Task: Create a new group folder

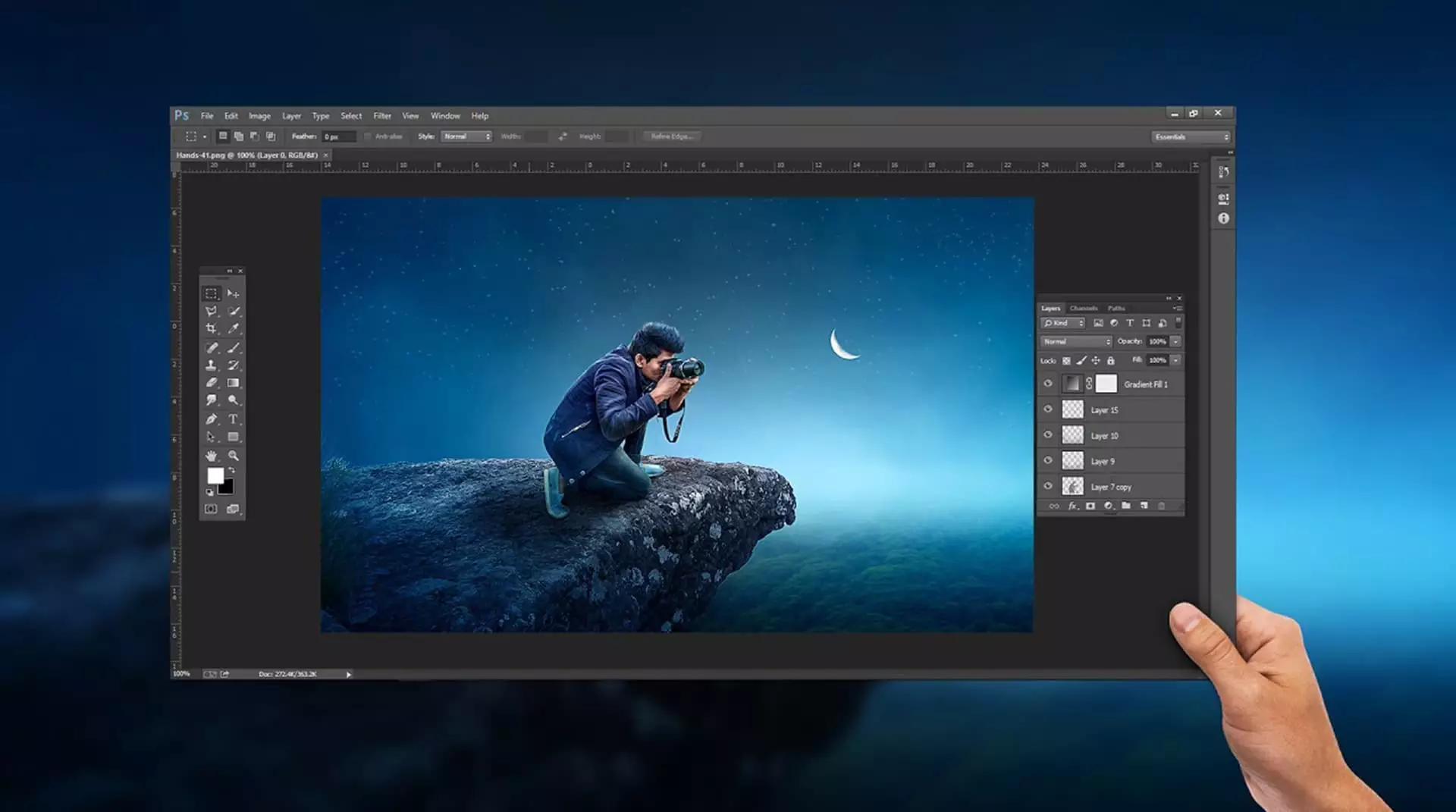Action: tap(1126, 506)
